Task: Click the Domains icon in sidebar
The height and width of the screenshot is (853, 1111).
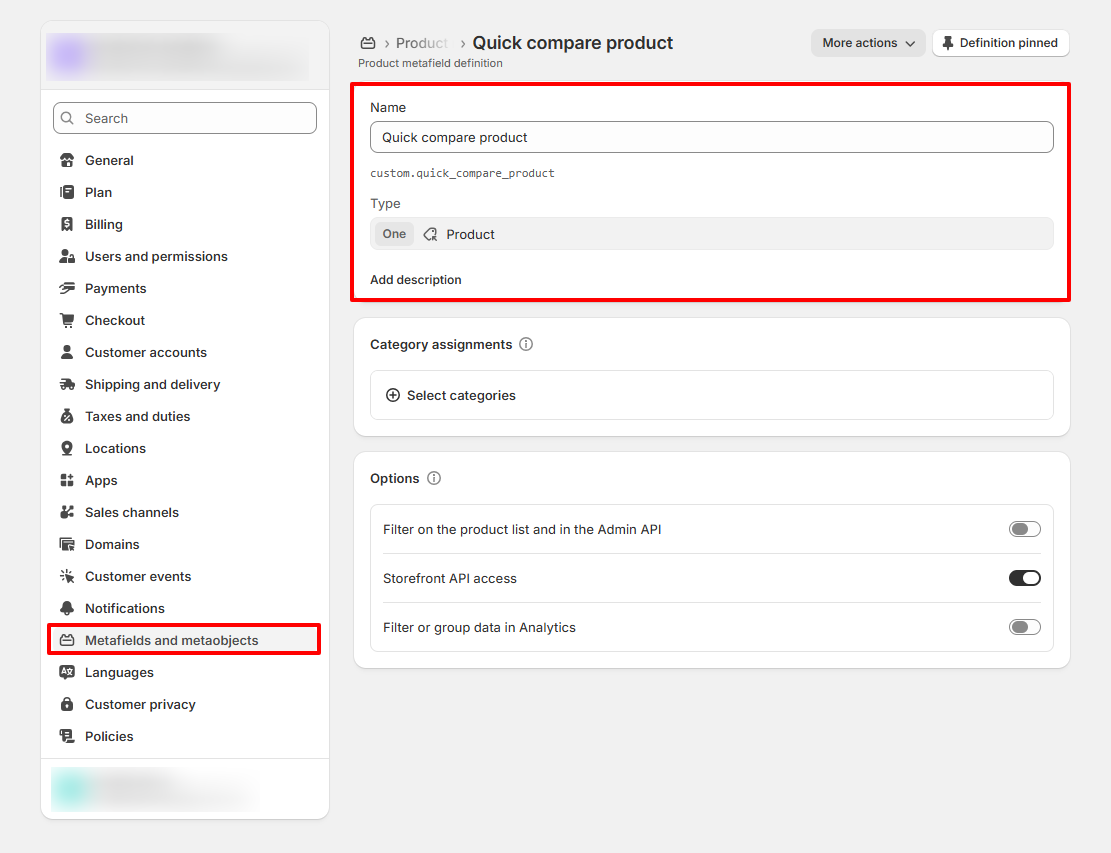Action: (x=67, y=544)
